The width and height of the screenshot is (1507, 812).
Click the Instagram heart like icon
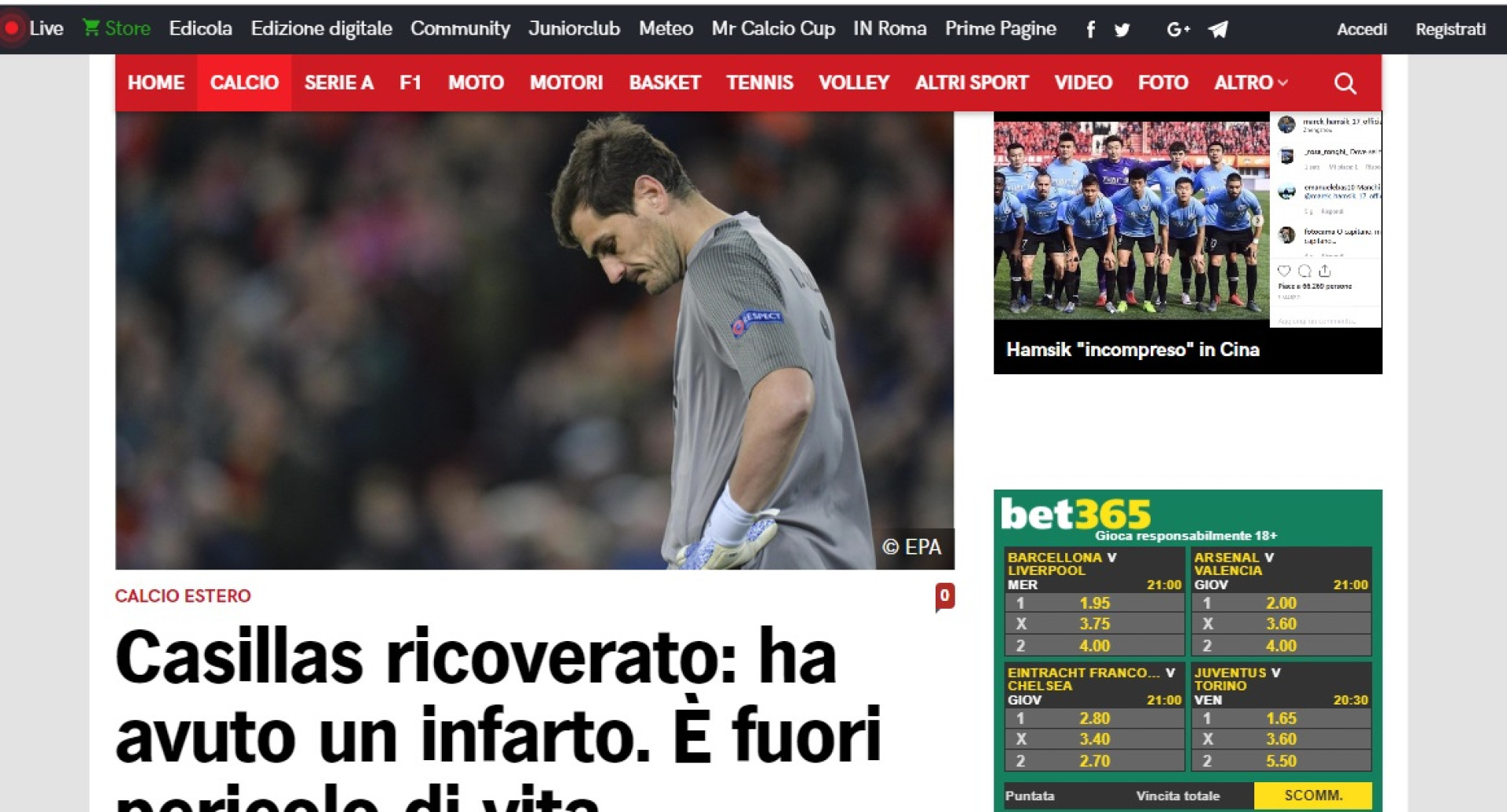[x=1284, y=271]
